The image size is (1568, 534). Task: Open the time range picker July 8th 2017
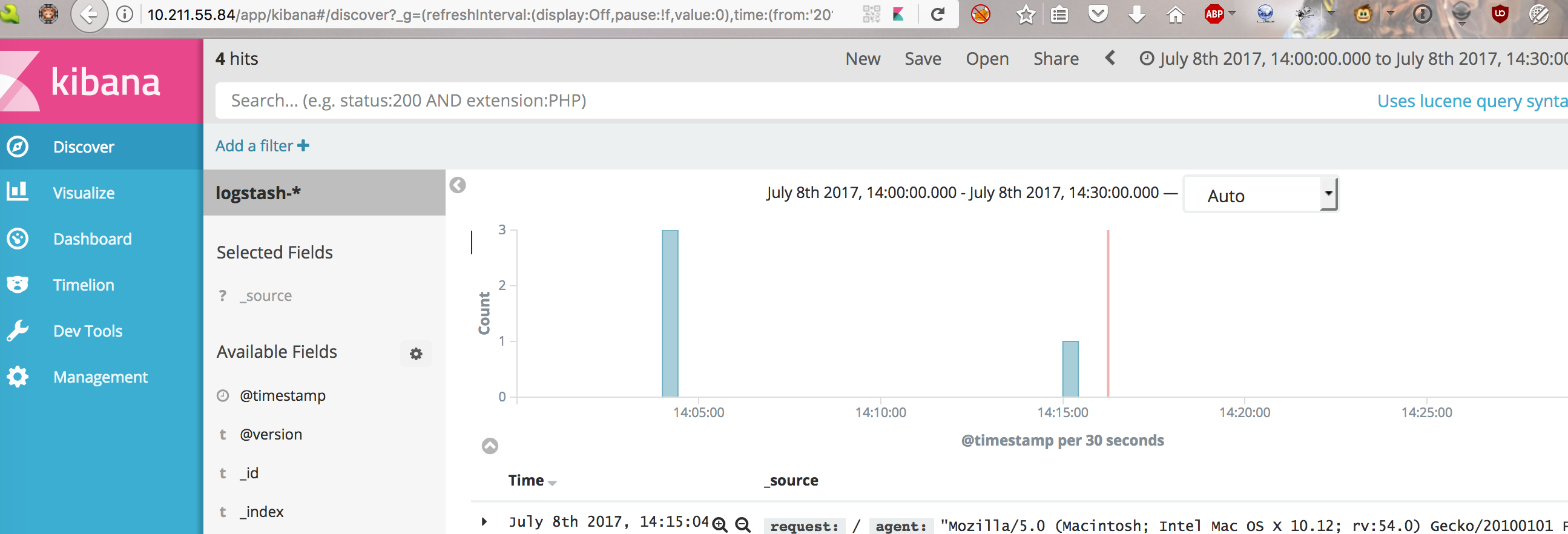(x=1353, y=59)
